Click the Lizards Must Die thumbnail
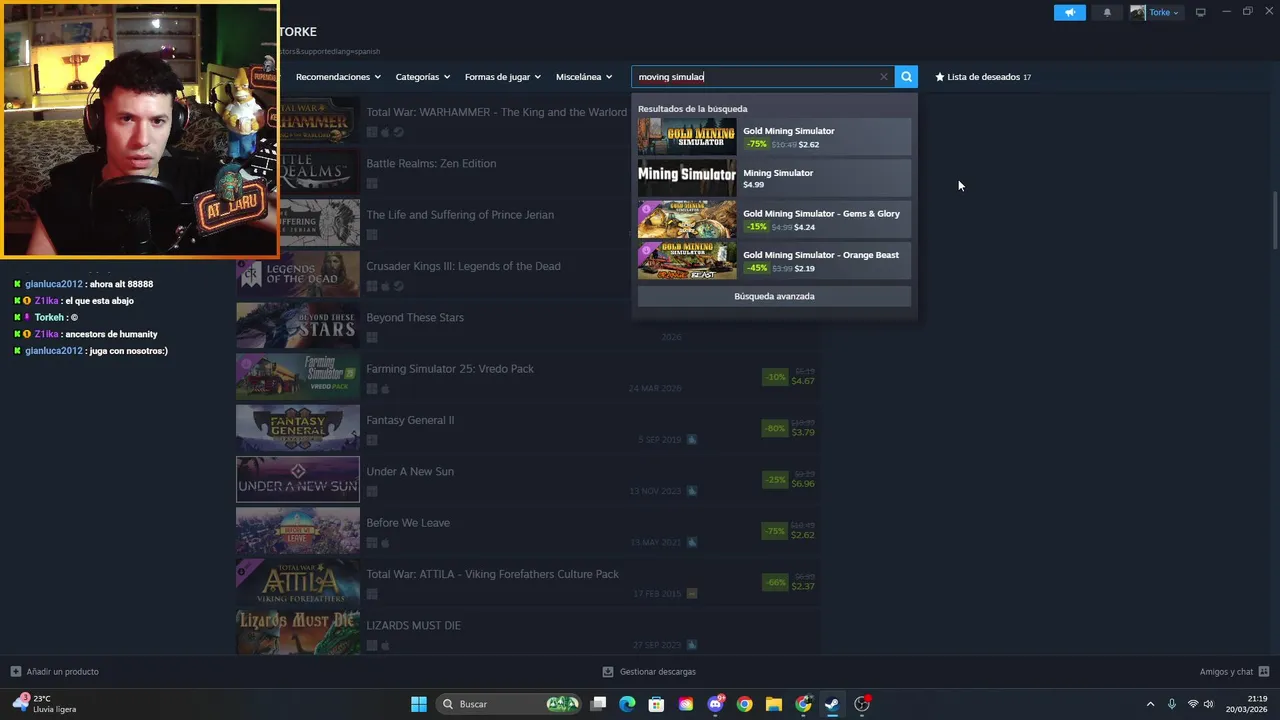 [x=298, y=633]
